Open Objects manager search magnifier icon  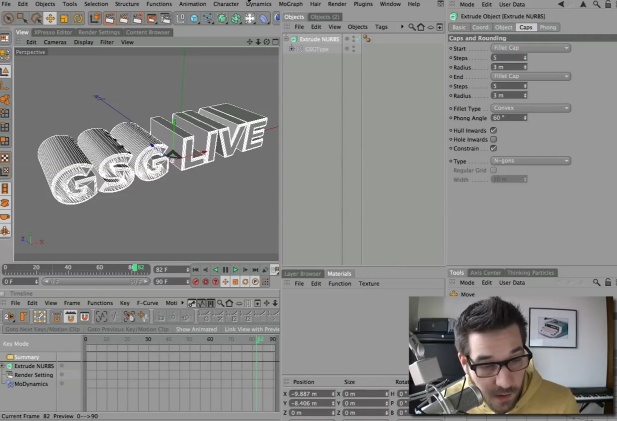point(412,27)
